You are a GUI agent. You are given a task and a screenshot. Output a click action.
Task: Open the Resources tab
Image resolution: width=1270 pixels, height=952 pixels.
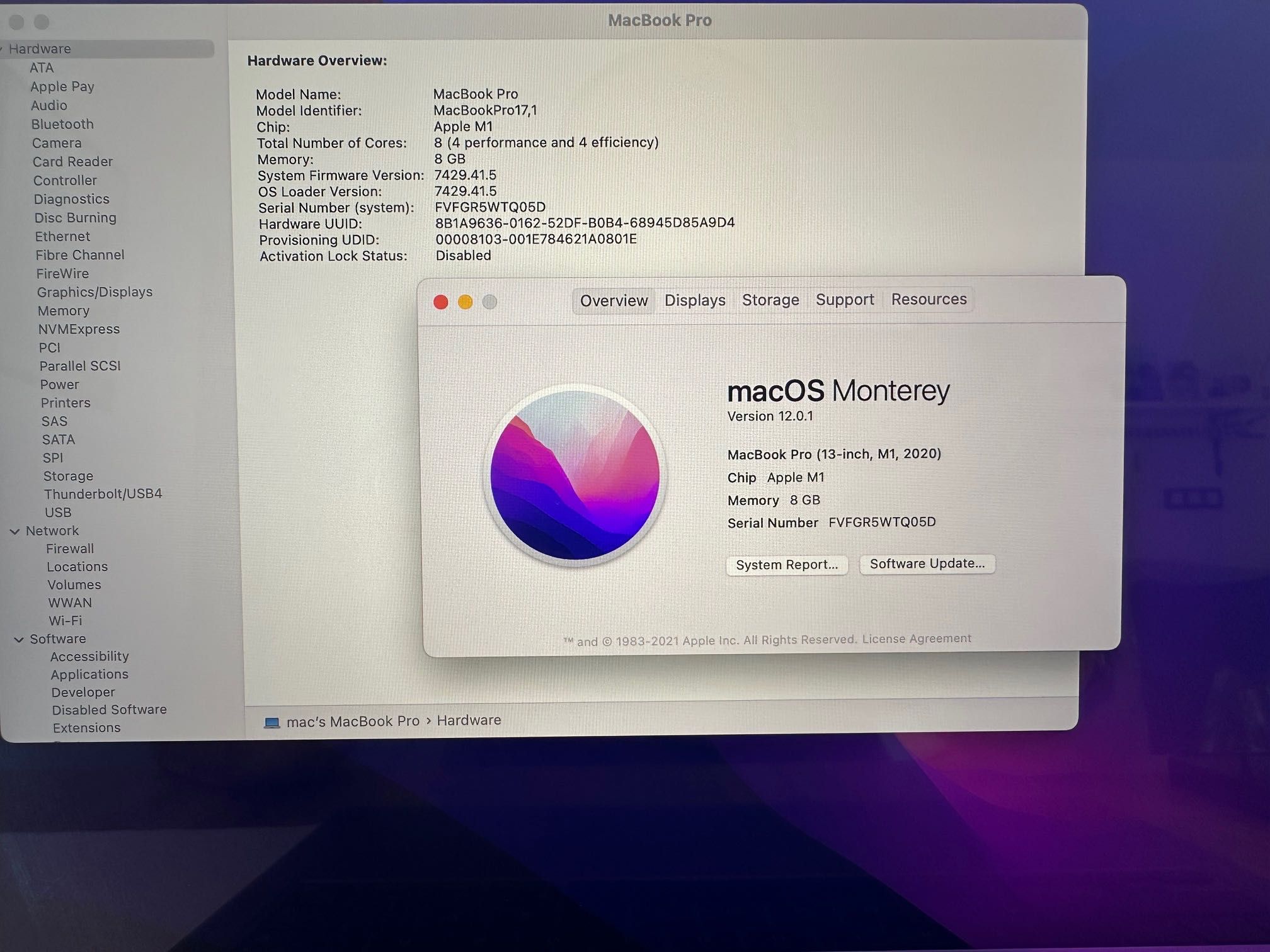929,299
